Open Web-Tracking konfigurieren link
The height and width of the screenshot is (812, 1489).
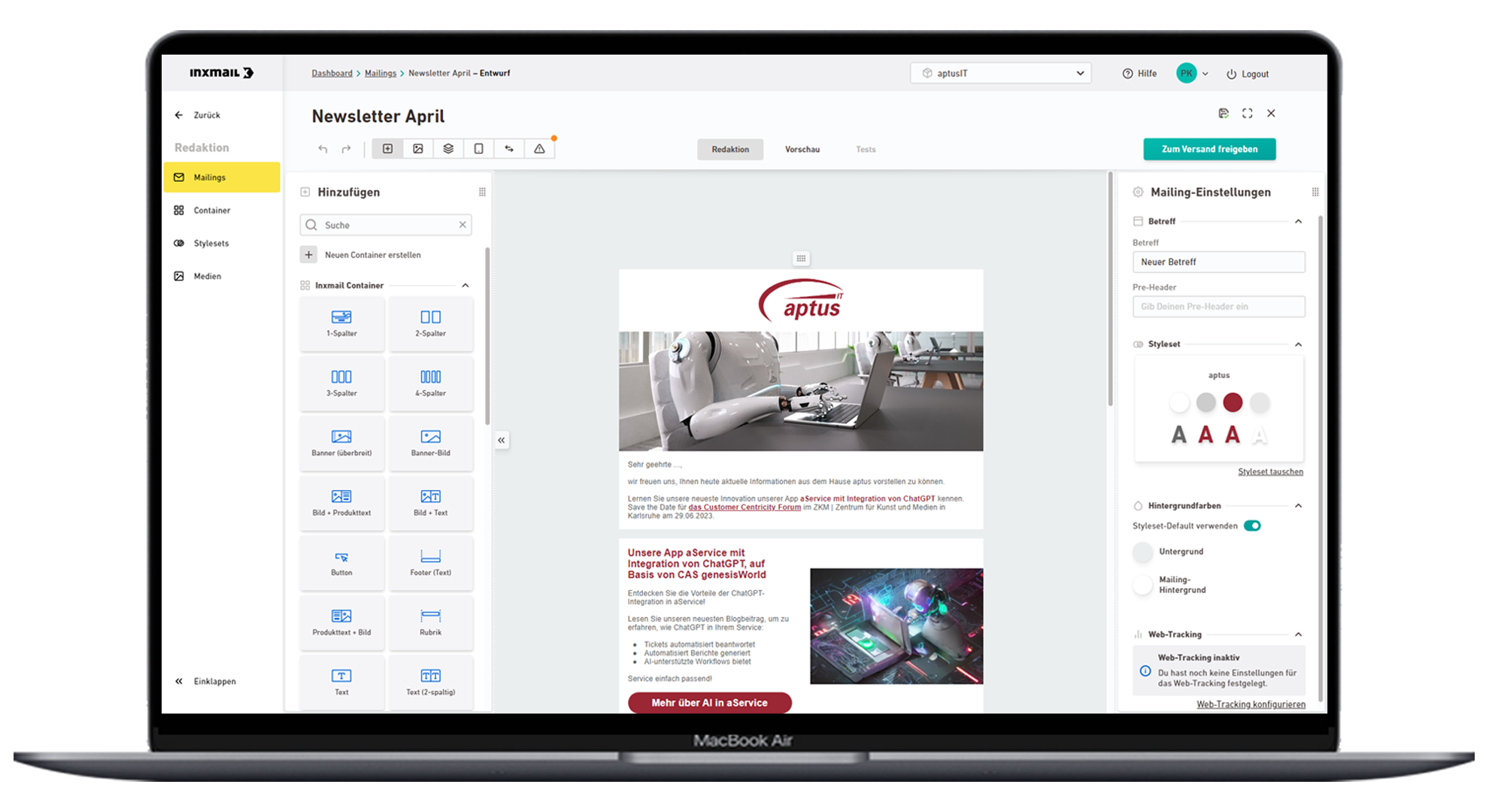pos(1251,704)
